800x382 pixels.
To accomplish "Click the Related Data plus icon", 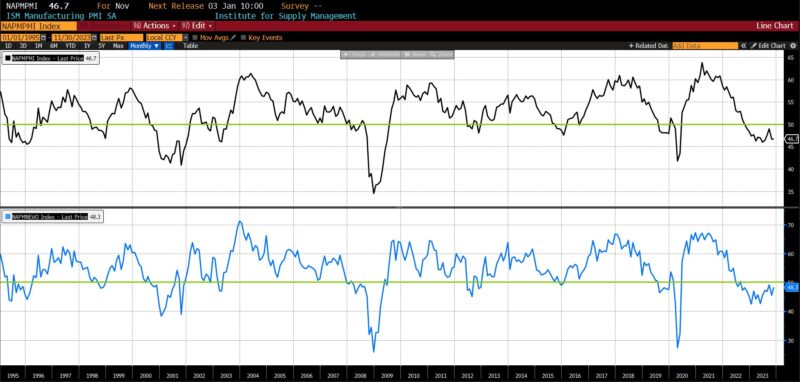I will (x=631, y=45).
